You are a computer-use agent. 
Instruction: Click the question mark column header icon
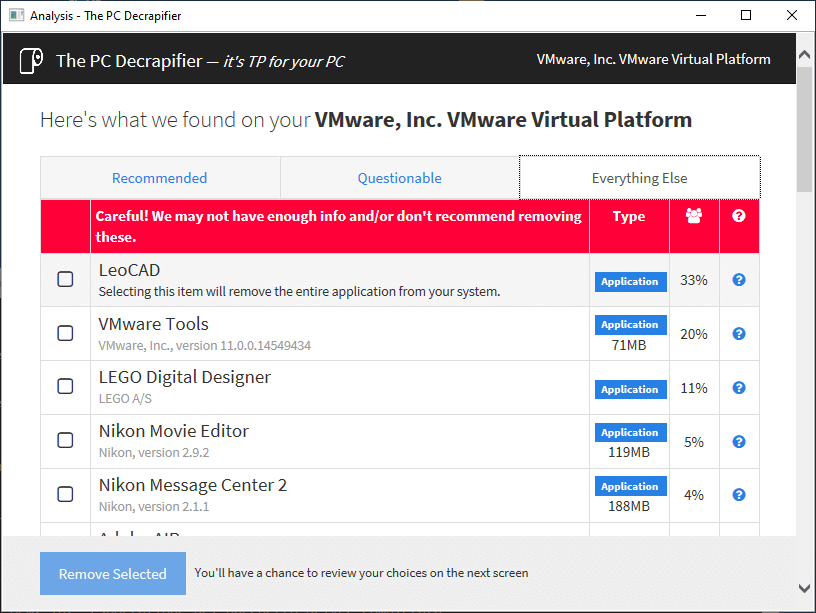(x=738, y=215)
